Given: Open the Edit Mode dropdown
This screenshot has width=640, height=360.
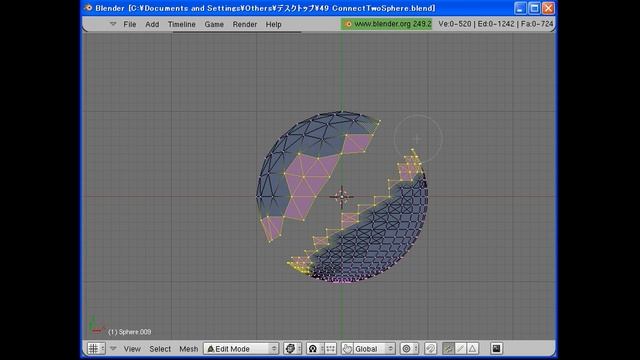Looking at the screenshot, I should (241, 349).
